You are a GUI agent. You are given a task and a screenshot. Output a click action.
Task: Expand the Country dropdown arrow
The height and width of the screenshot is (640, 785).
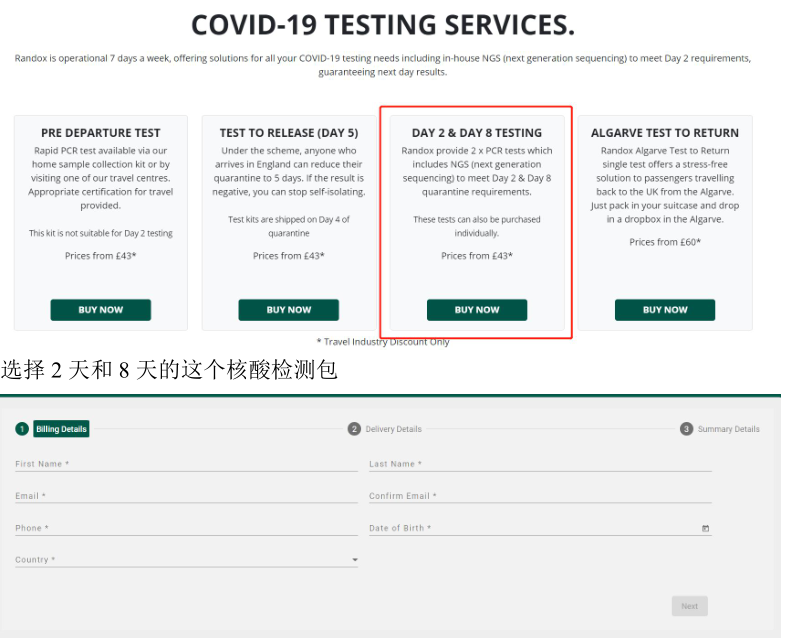coord(354,560)
